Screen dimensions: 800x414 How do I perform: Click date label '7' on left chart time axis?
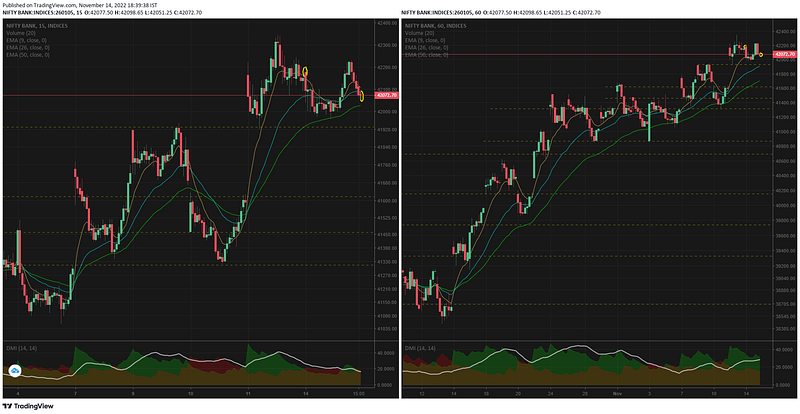click(x=75, y=394)
